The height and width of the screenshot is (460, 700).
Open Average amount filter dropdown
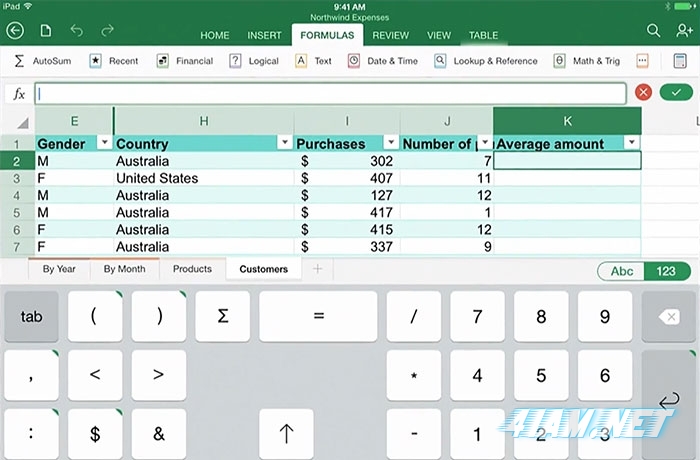pyautogui.click(x=632, y=142)
